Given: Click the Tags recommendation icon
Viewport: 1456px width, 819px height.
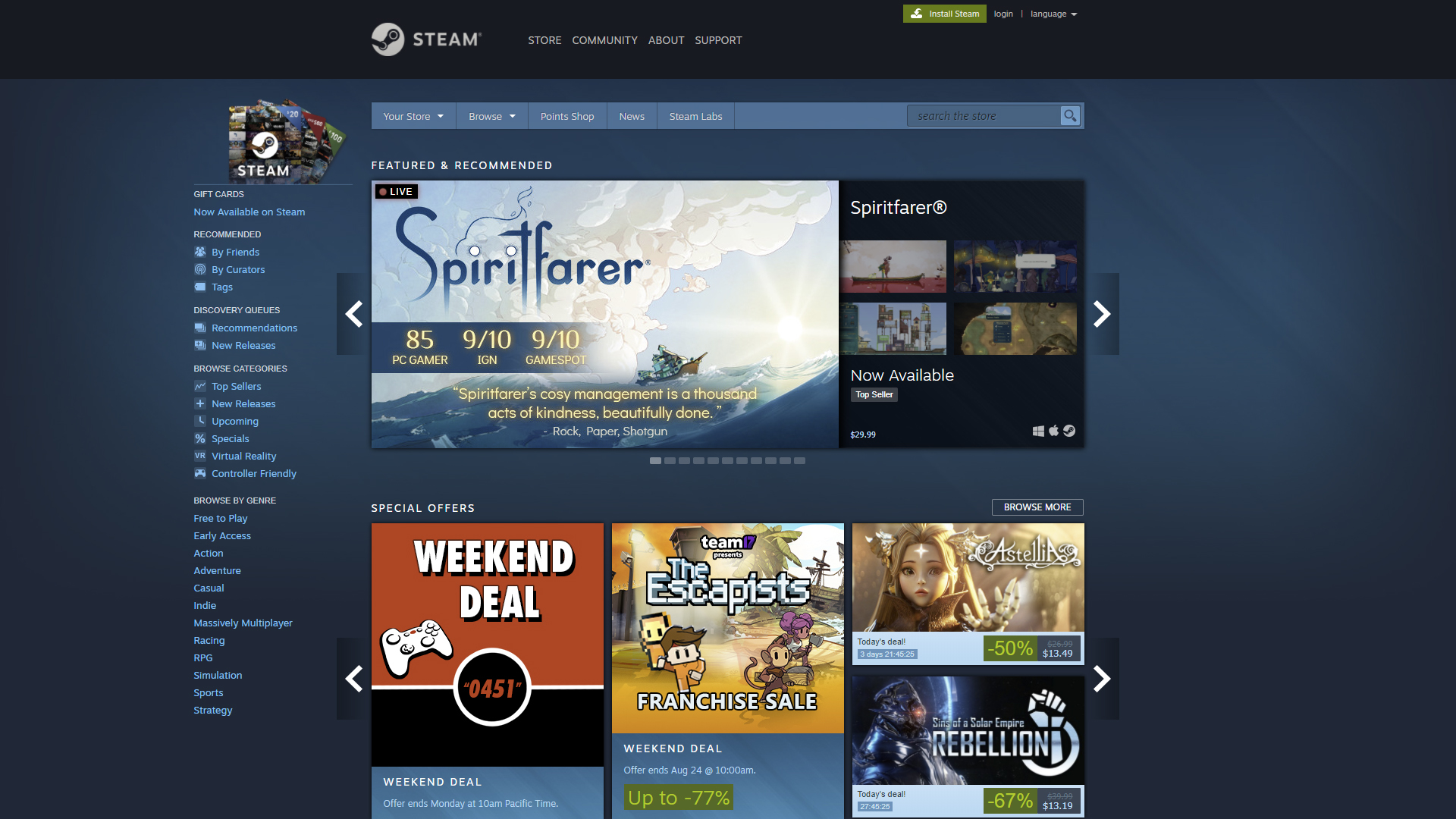Looking at the screenshot, I should 200,287.
